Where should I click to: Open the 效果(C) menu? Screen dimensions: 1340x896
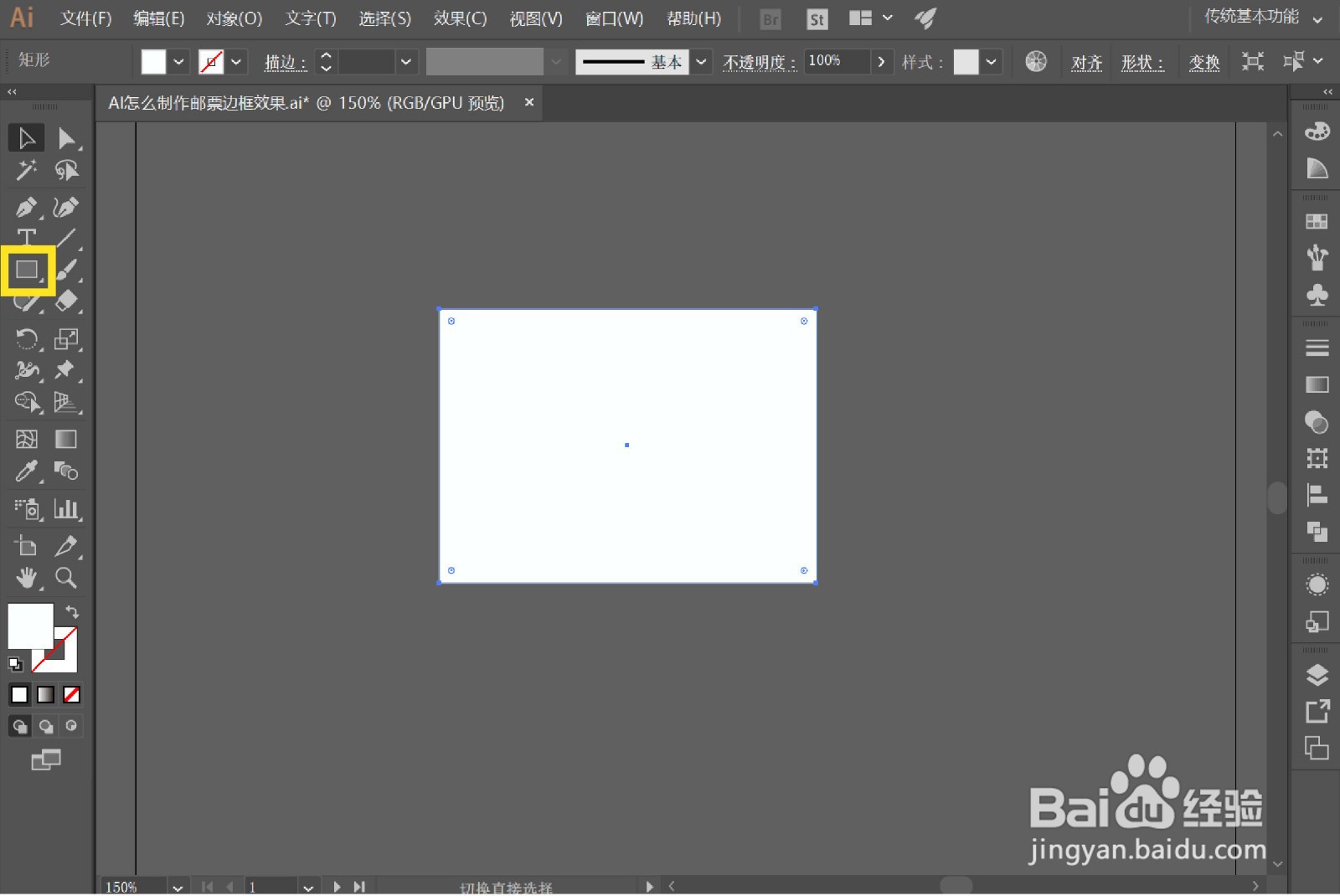(x=461, y=18)
